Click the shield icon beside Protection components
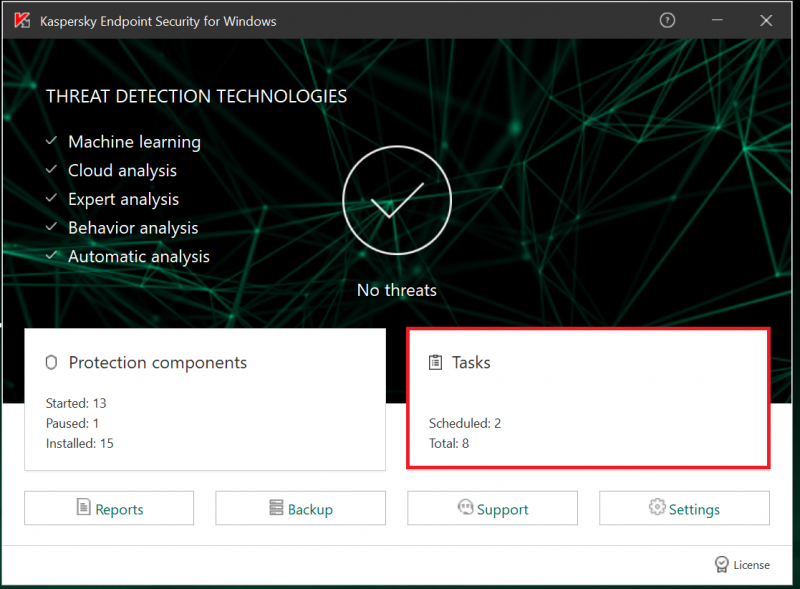Screen dimensions: 800x589 (52, 362)
